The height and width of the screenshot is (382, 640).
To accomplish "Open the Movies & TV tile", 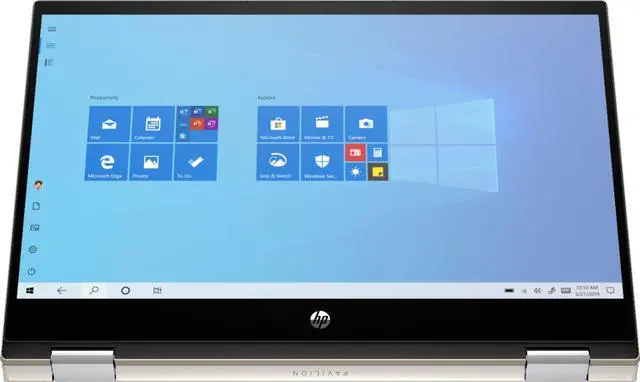I will 322,124.
